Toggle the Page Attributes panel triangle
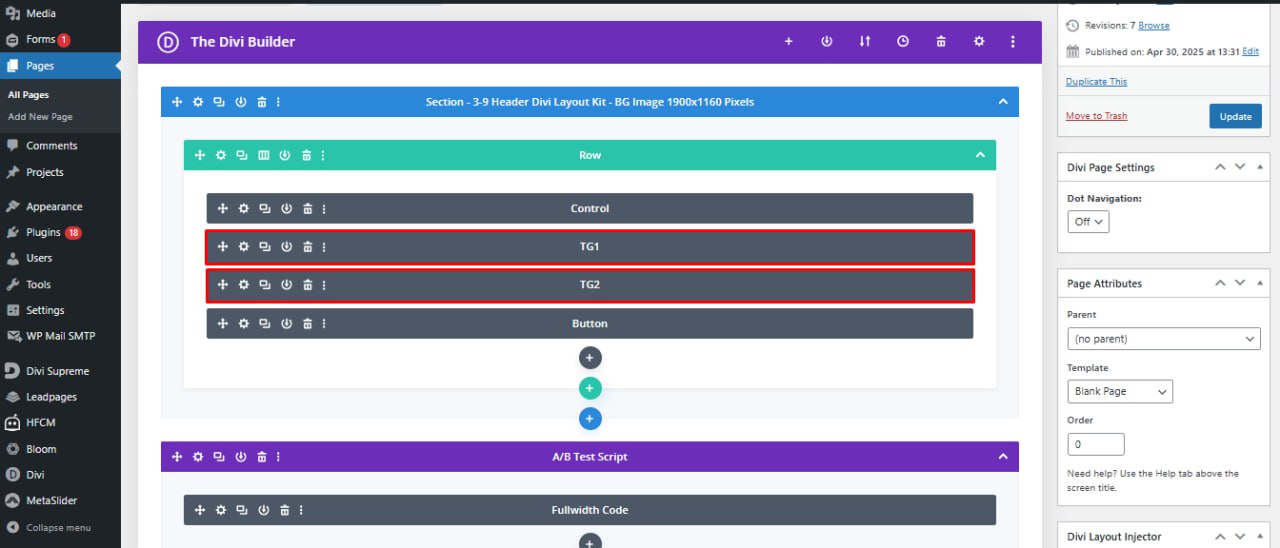Viewport: 1280px width, 548px height. 1260,283
